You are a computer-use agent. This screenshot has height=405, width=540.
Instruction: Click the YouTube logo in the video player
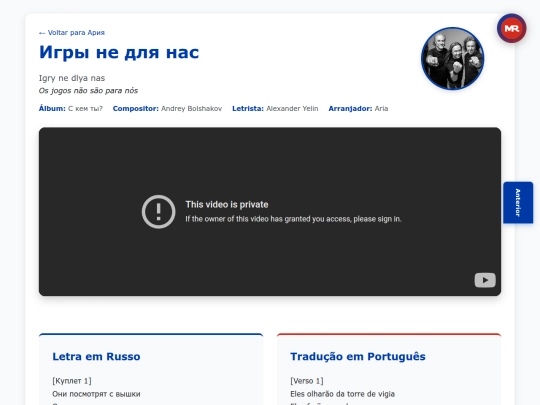485,280
